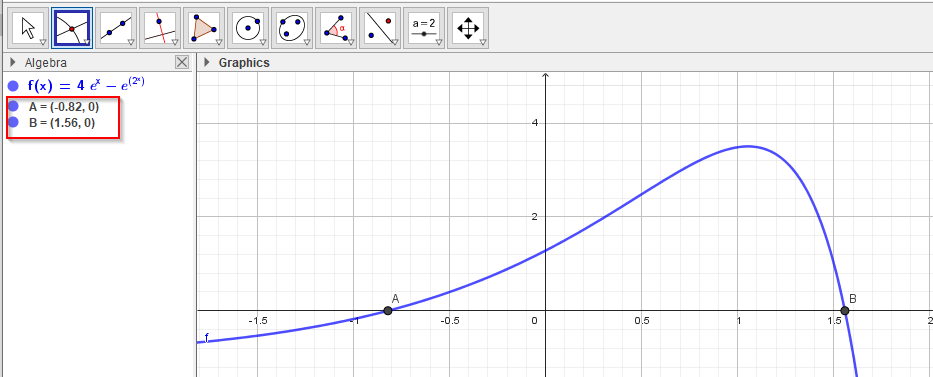Select the Slider a=2 tool
Viewport: 933px width, 377px height.
424,28
